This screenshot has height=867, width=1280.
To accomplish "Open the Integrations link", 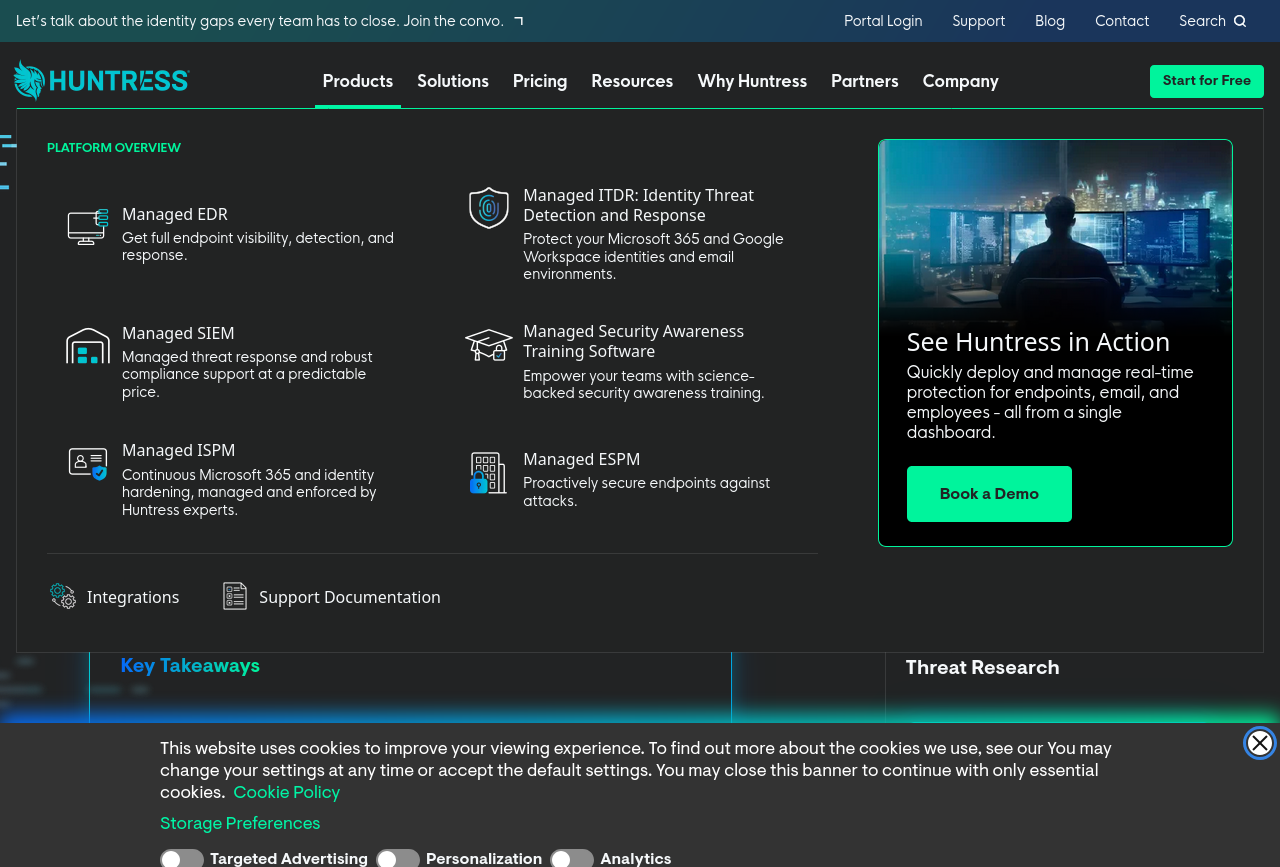I will 133,597.
